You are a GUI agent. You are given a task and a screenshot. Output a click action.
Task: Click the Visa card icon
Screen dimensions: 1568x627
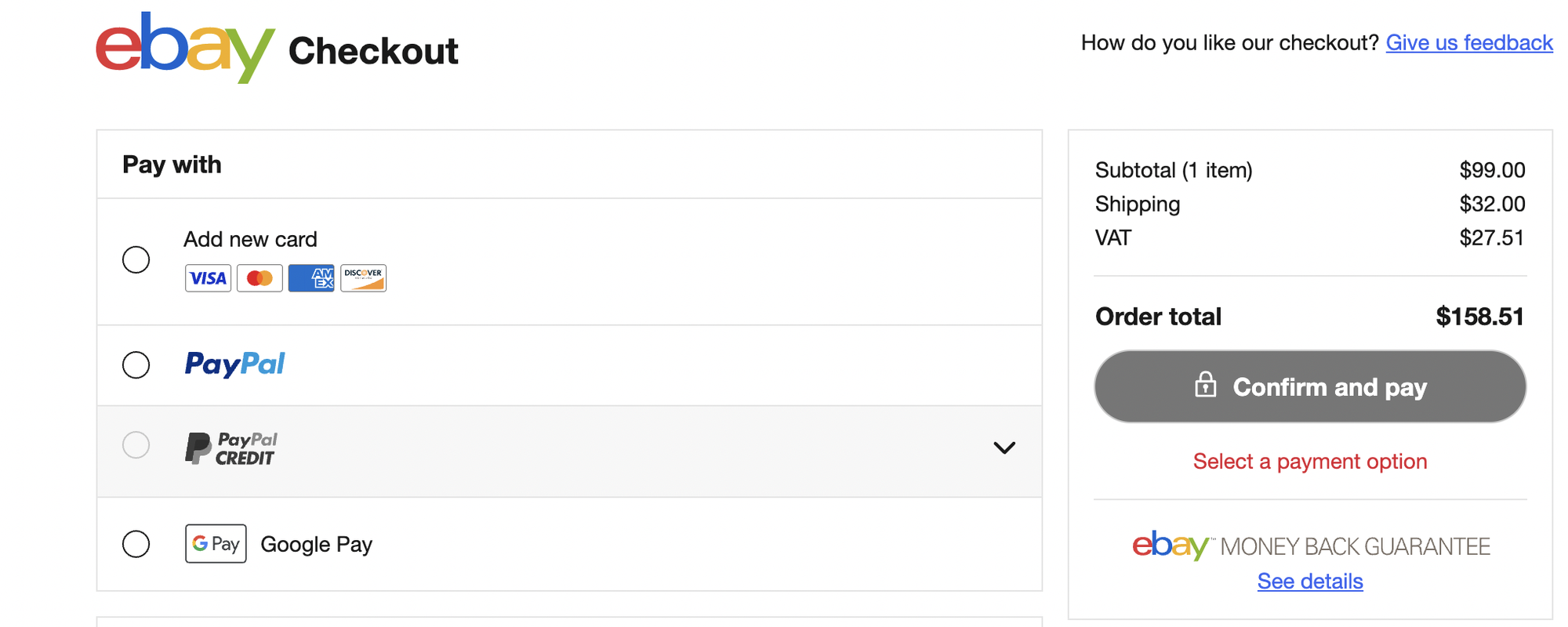coord(208,278)
